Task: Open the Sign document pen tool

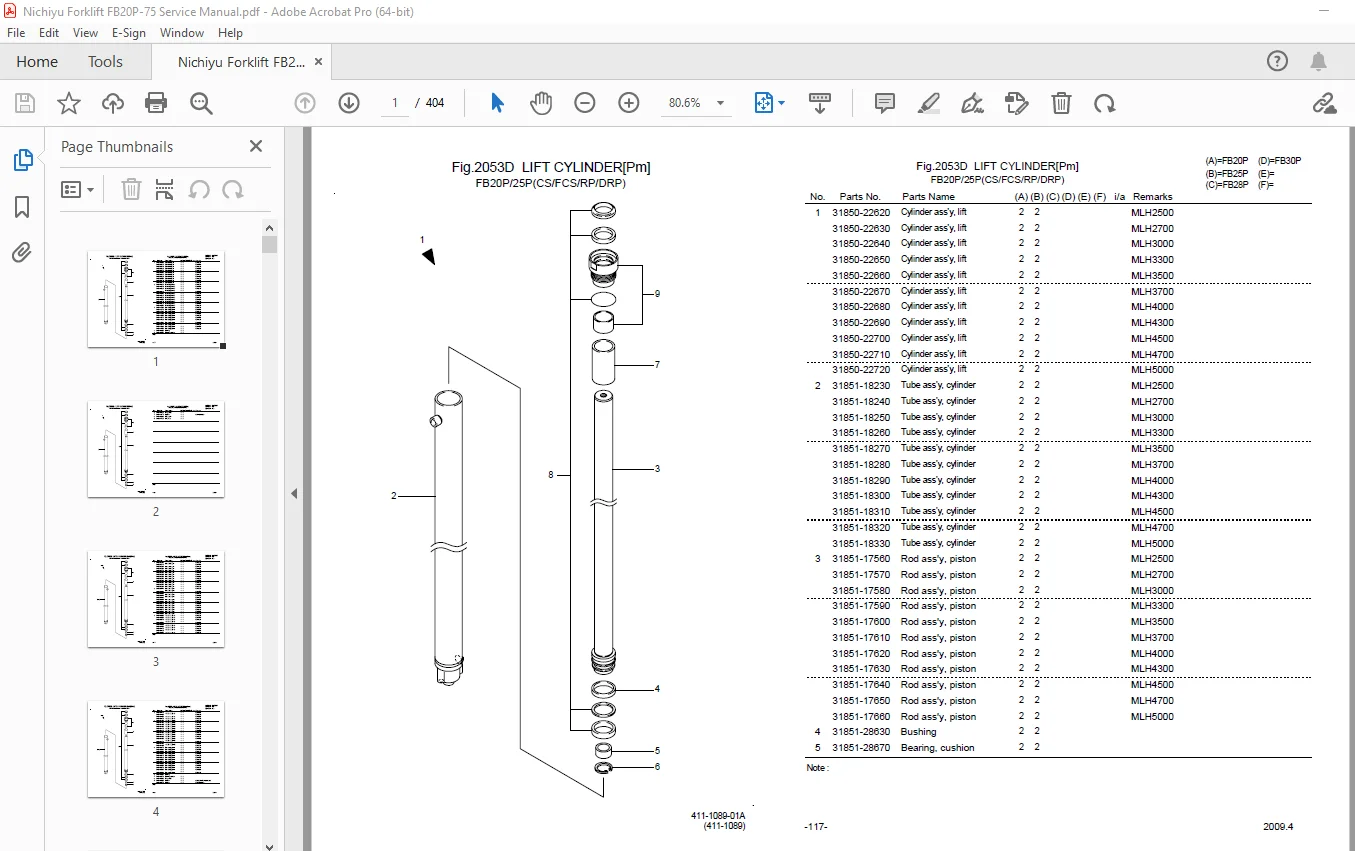Action: 972,103
